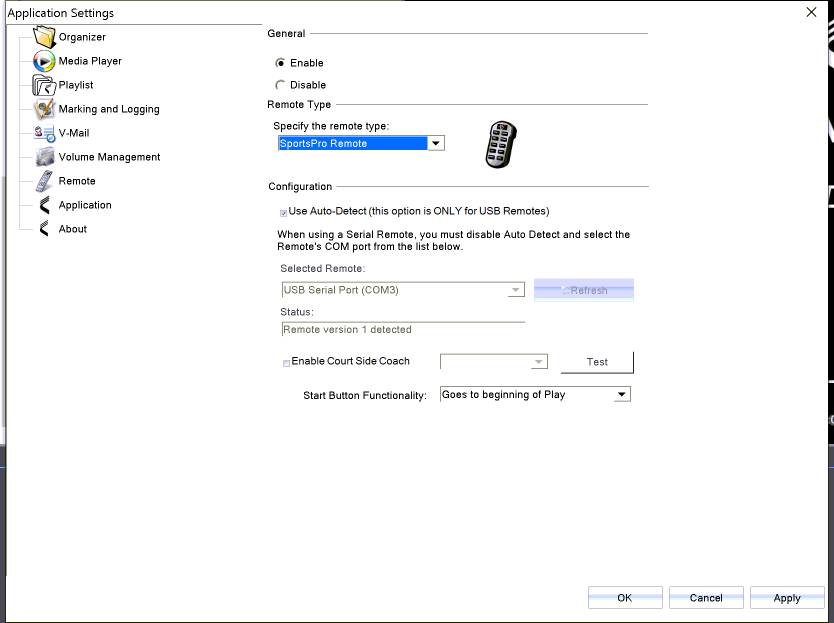834x623 pixels.
Task: Click the Status field showing Remote version 1 detected
Action: point(400,329)
